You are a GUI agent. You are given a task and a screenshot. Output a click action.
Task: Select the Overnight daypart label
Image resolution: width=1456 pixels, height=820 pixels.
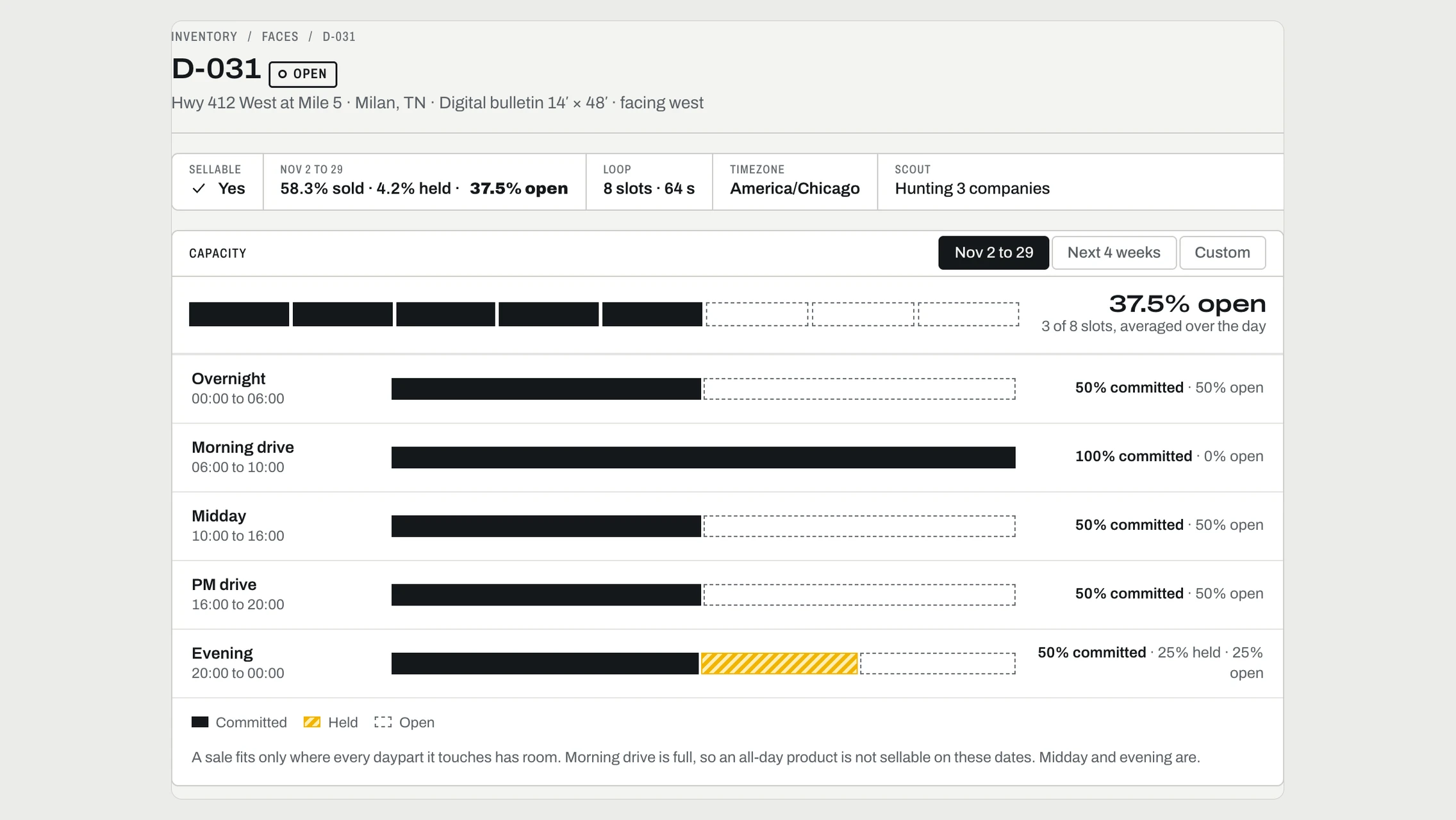tap(228, 379)
